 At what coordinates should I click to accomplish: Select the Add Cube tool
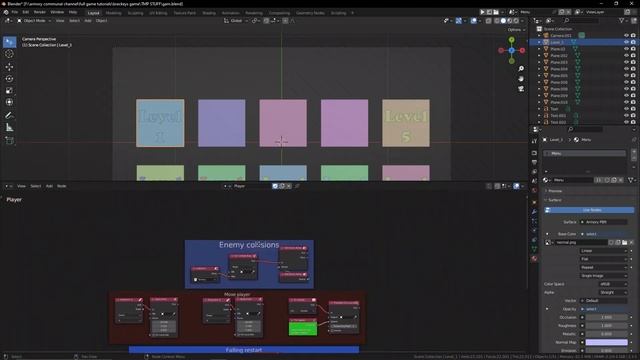point(9,141)
